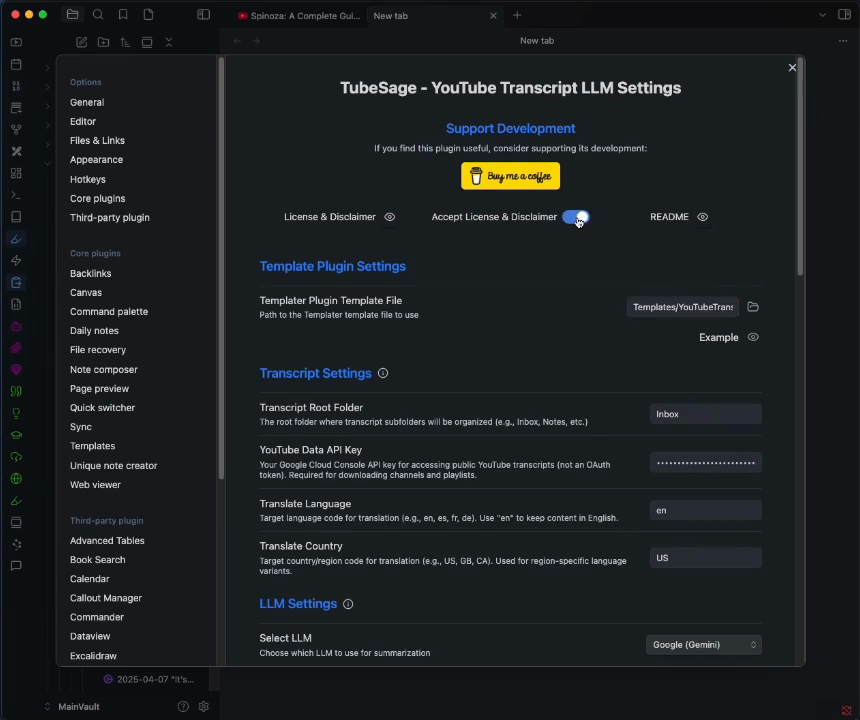Go back with the left arrow
860x720 pixels.
[237, 41]
